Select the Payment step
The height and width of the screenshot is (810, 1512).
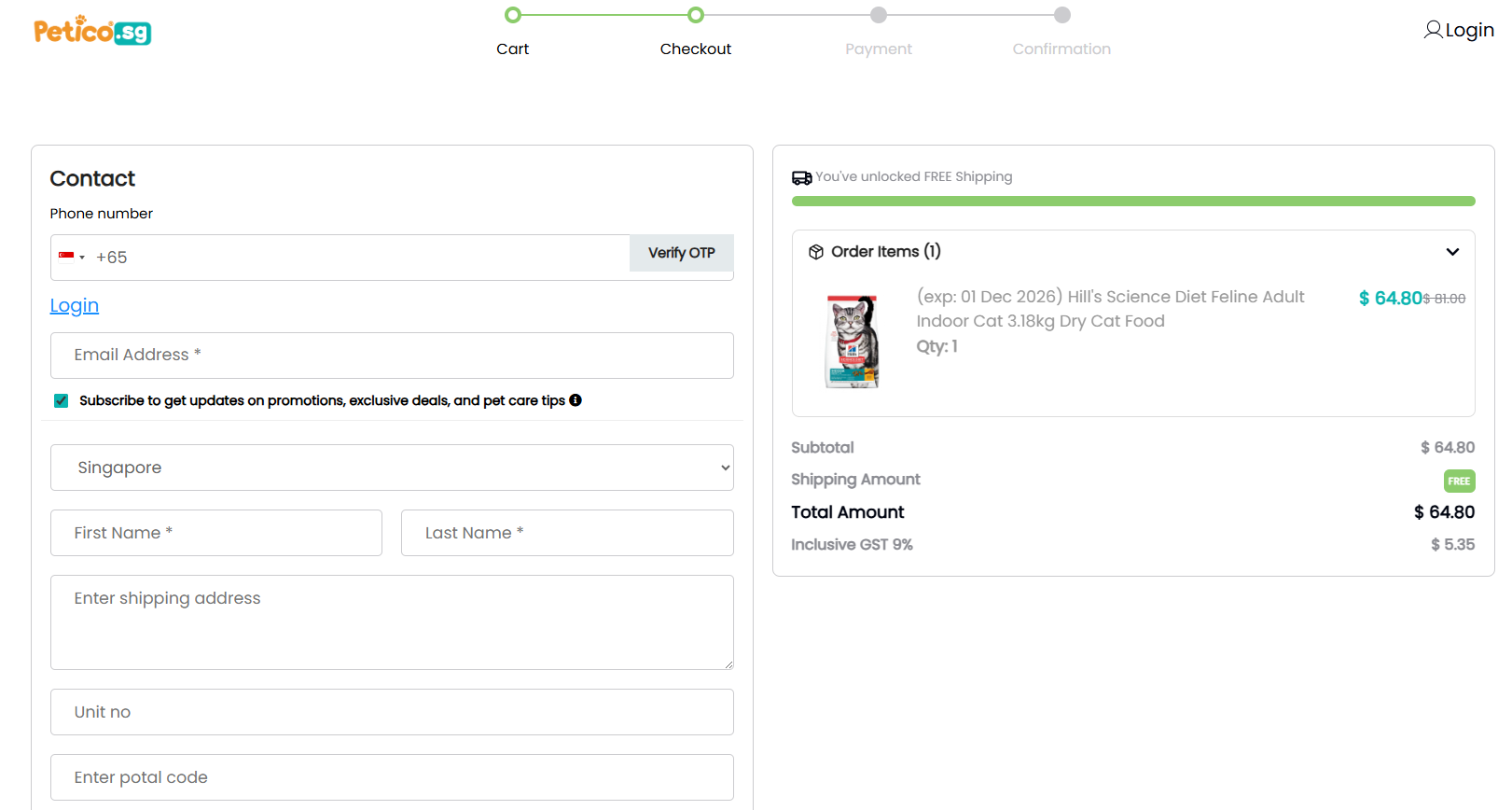point(878,15)
